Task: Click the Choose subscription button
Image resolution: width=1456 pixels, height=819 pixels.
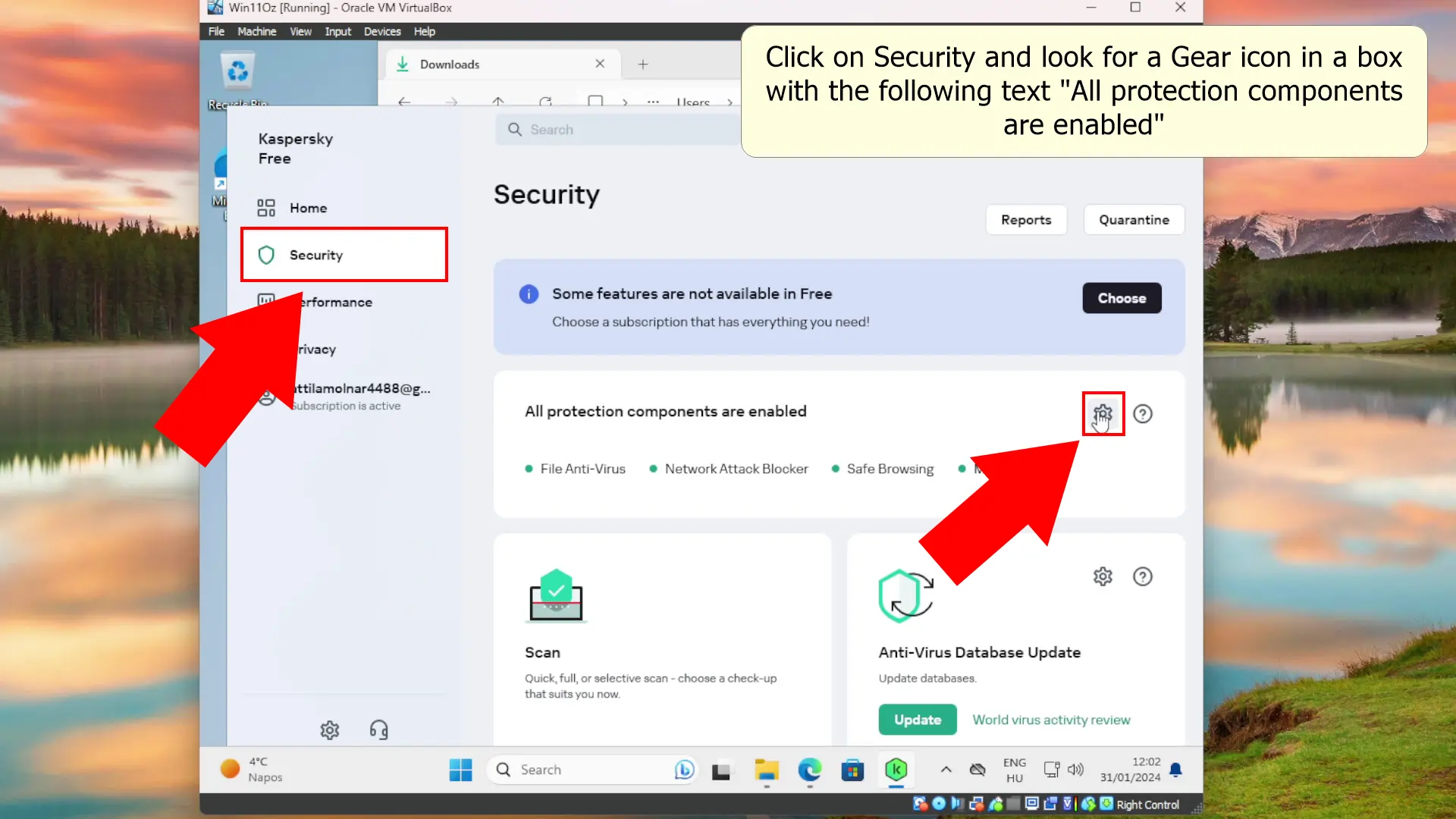Action: 1122,297
